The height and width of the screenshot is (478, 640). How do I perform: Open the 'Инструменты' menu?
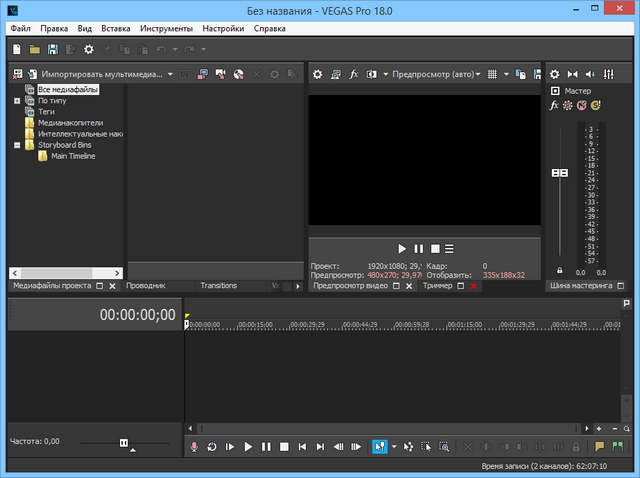tap(167, 29)
